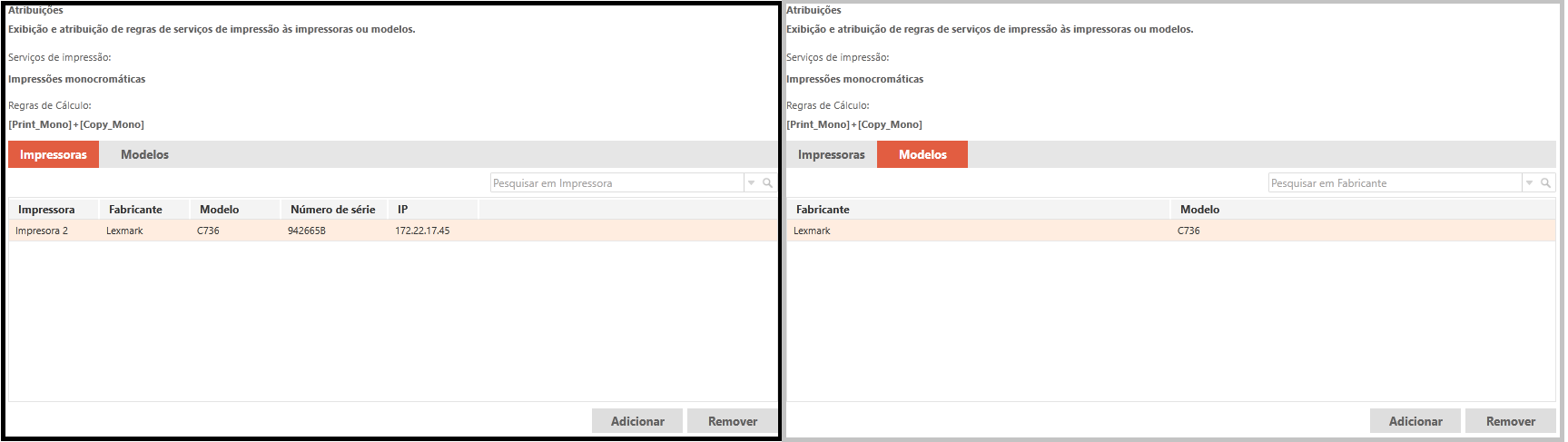This screenshot has width=1568, height=442.
Task: Open the dropdown arrow in 'Pesquisar em Impressora'
Action: tap(751, 183)
